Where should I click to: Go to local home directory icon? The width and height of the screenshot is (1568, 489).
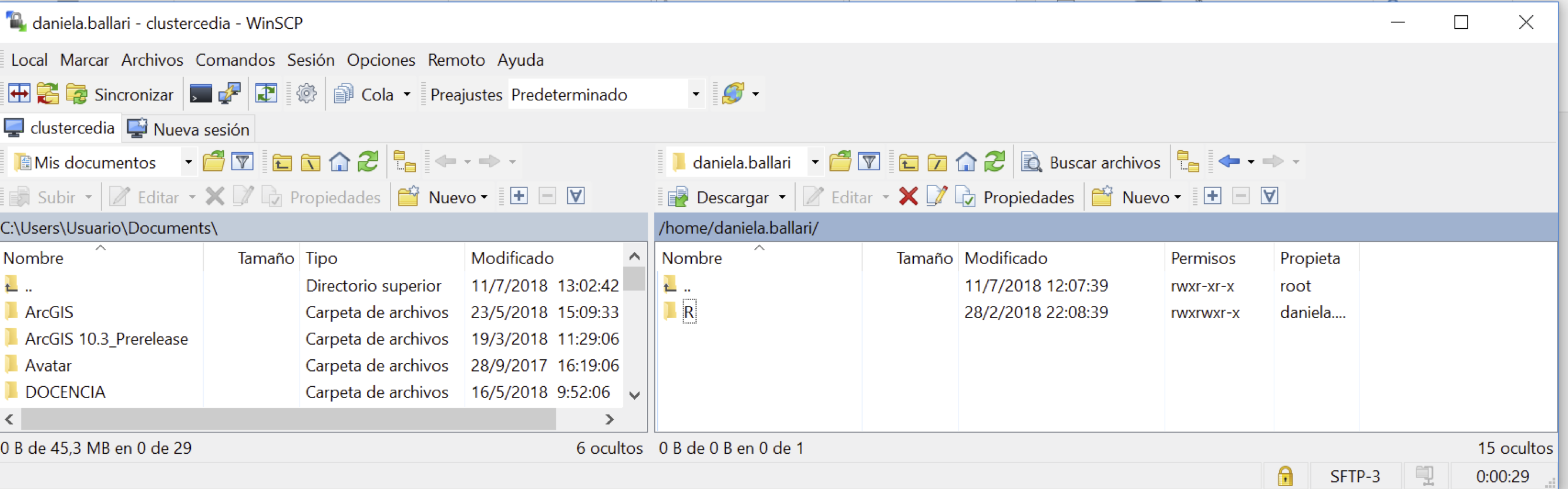click(x=339, y=162)
